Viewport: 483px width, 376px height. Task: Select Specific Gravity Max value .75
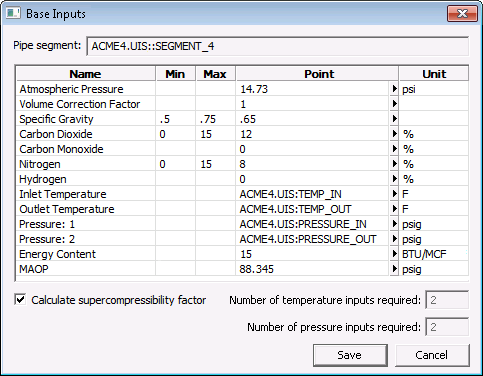(x=215, y=119)
